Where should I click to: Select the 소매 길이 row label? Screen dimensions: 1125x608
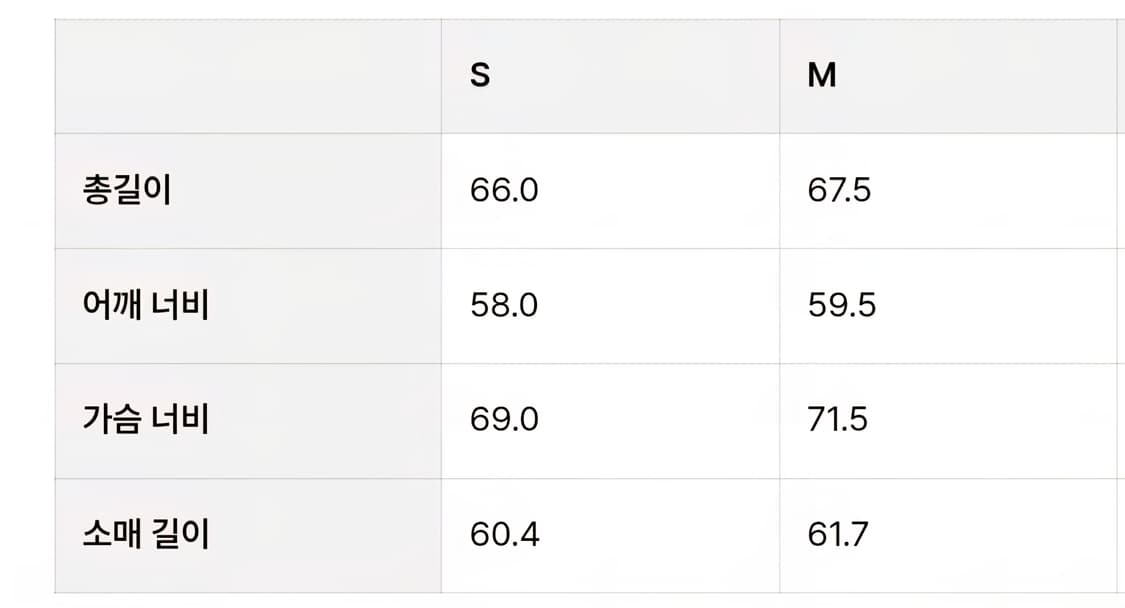(146, 534)
